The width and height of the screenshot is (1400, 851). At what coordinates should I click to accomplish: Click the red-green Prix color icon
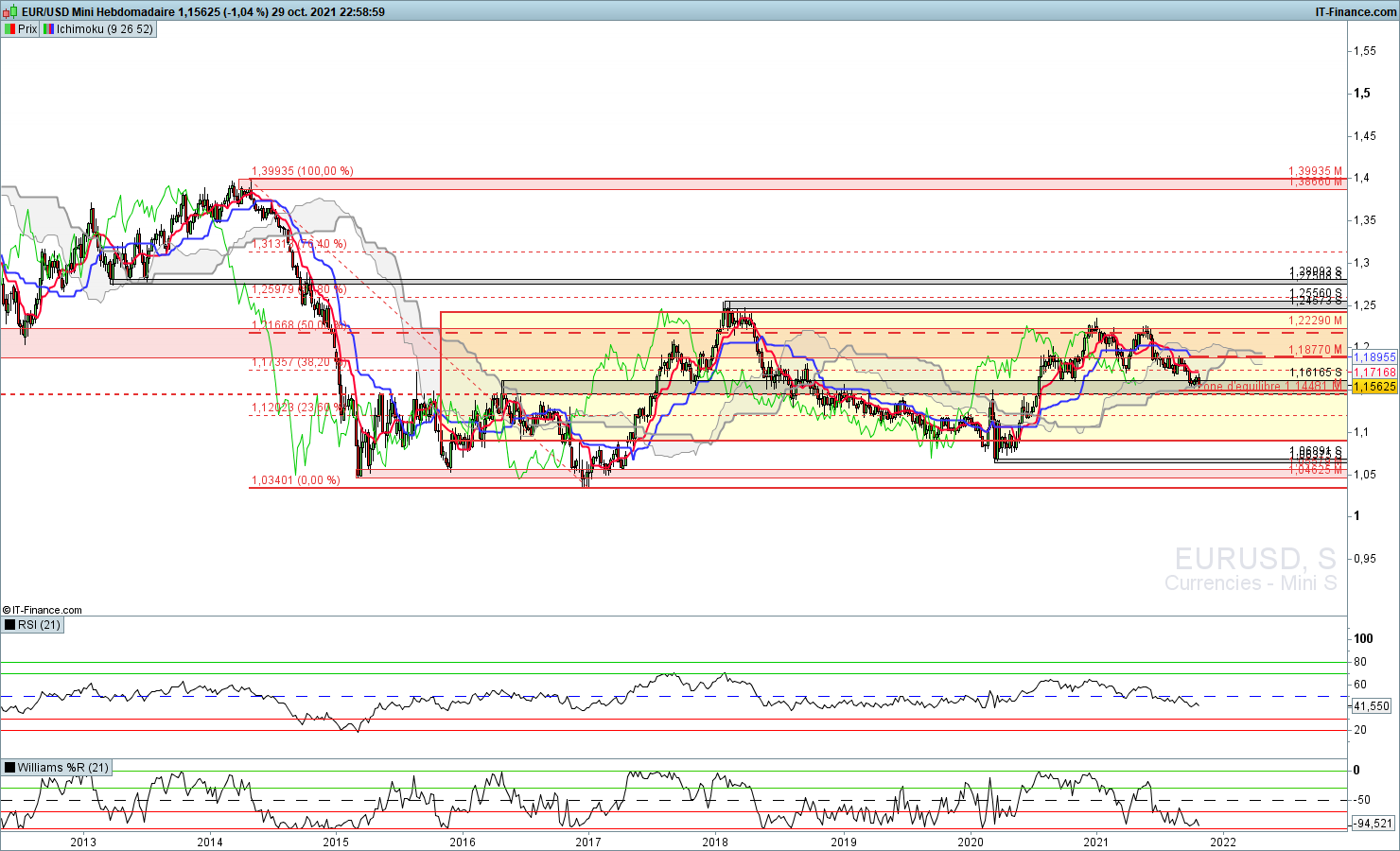click(9, 29)
